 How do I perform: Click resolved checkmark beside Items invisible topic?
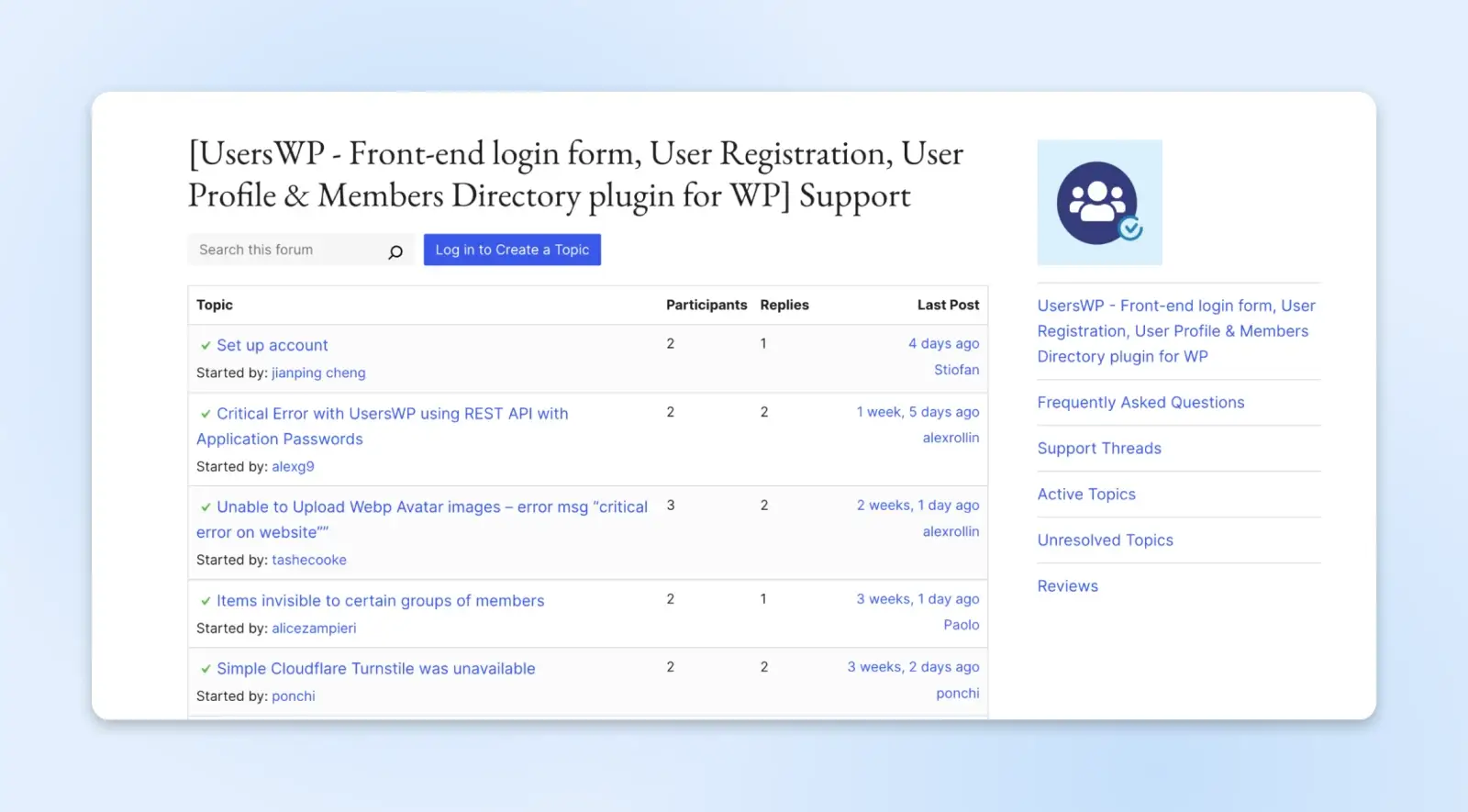coord(206,601)
